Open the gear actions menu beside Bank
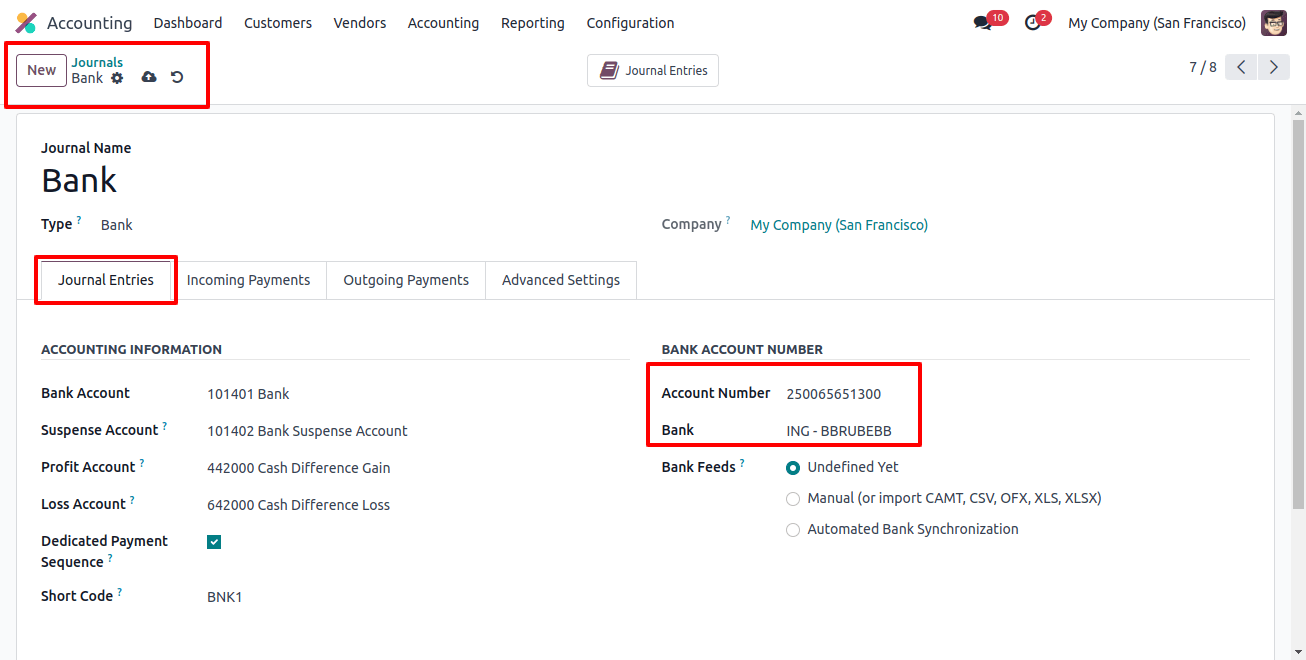This screenshot has width=1306, height=660. click(117, 78)
